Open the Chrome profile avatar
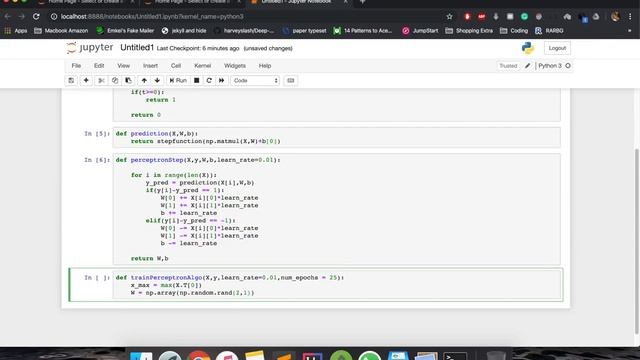Screen dimensions: 640x360 (x=616, y=17)
